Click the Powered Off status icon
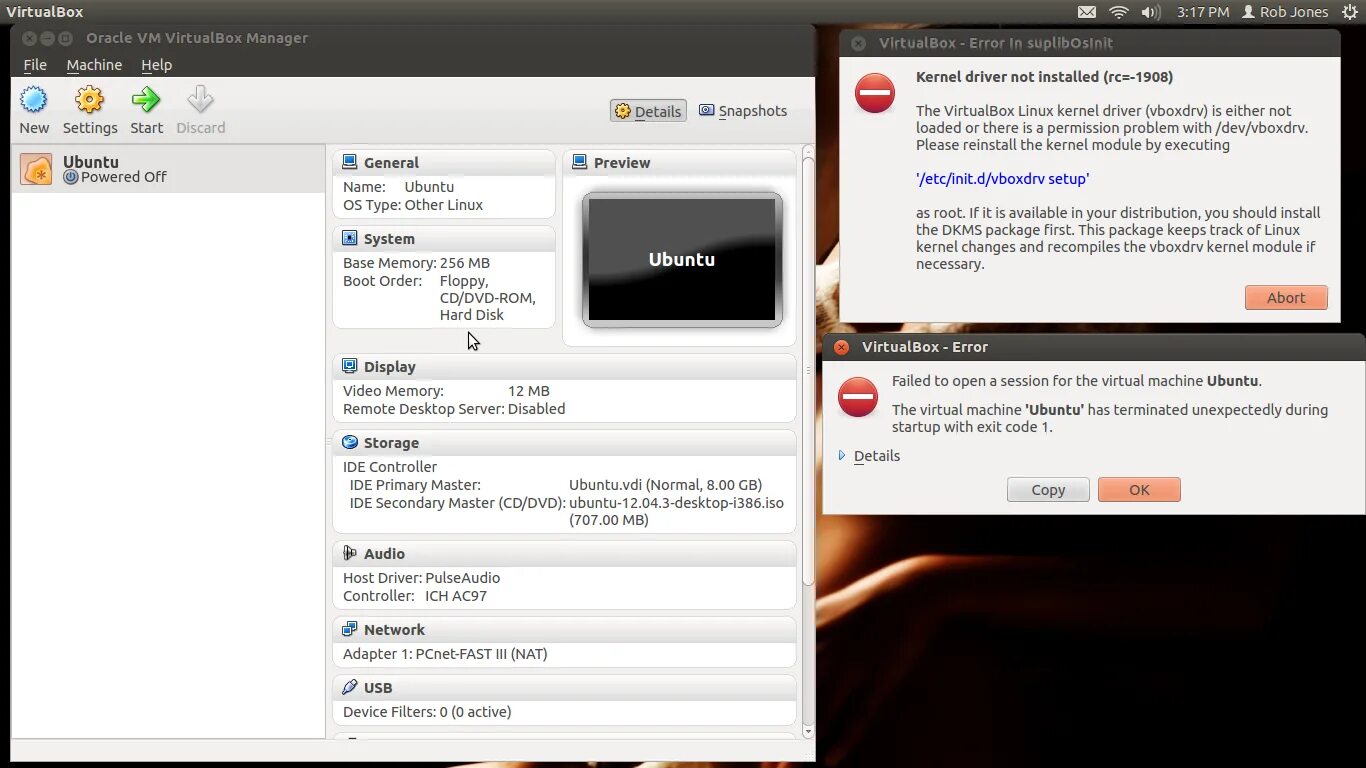 [70, 177]
